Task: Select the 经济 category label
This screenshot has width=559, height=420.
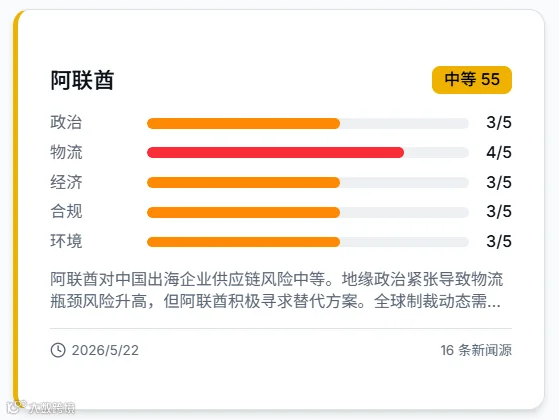Action: (x=66, y=182)
